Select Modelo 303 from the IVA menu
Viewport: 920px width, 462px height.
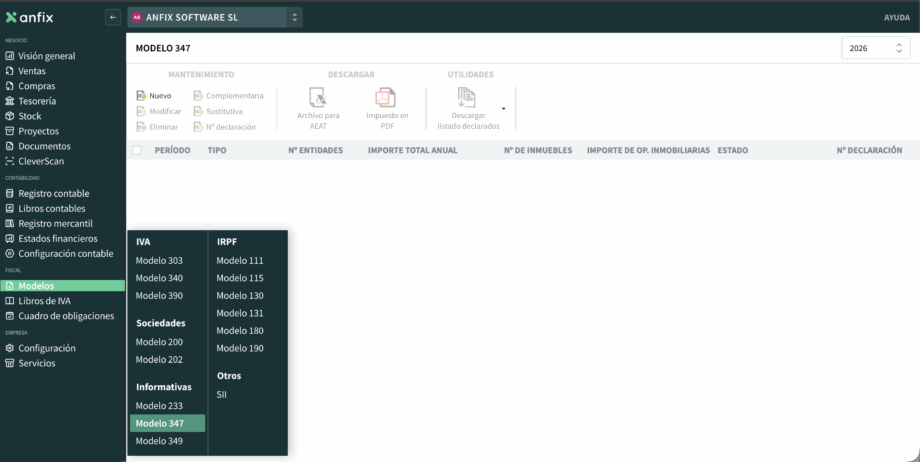click(x=159, y=261)
